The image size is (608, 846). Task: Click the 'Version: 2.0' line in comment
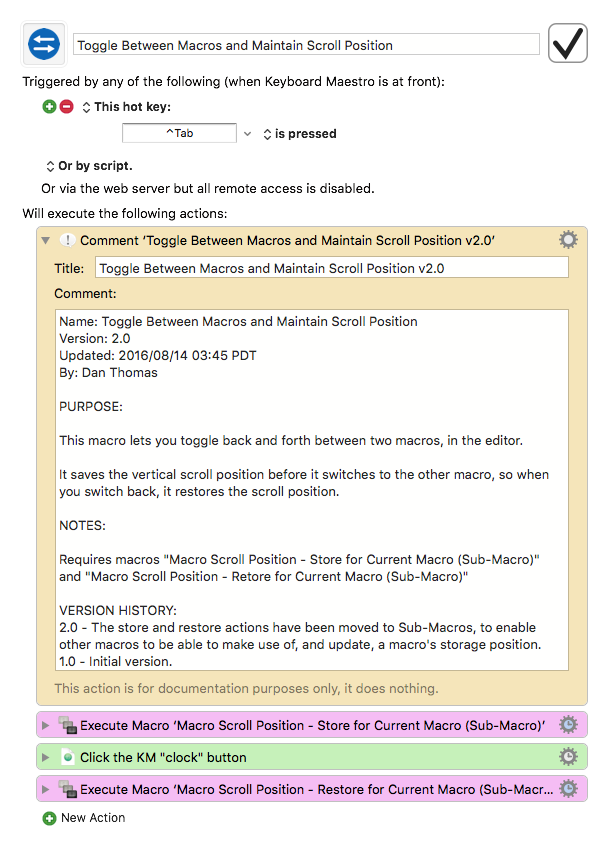94,338
